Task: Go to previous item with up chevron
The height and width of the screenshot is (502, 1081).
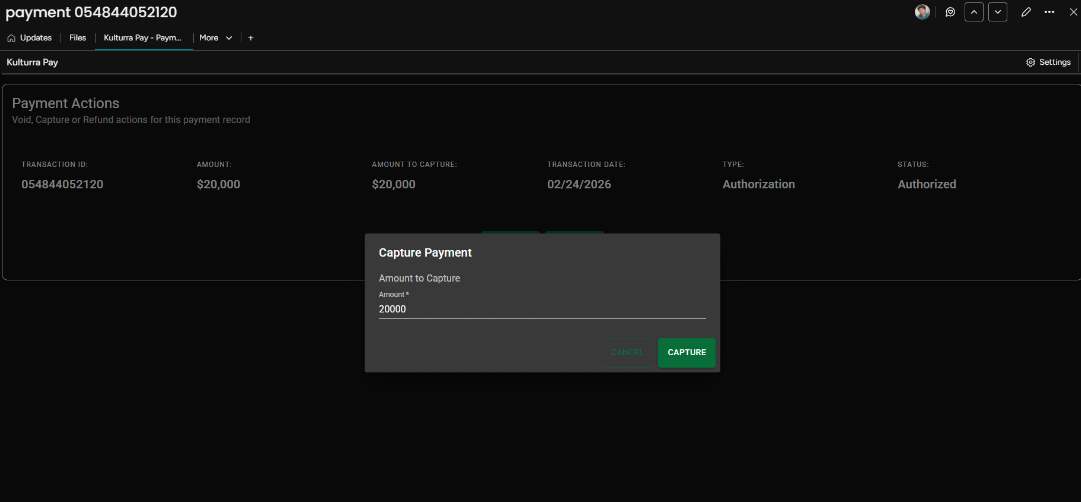Action: pyautogui.click(x=973, y=12)
